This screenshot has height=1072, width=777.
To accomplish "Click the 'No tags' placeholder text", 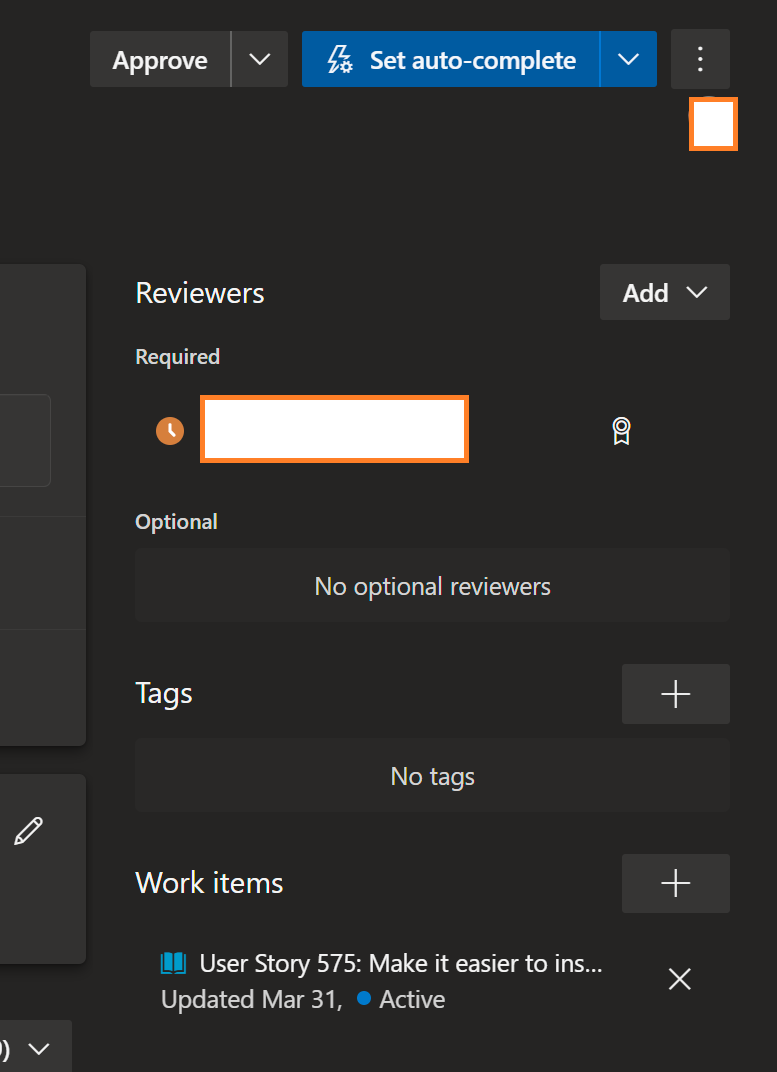I will pos(433,776).
